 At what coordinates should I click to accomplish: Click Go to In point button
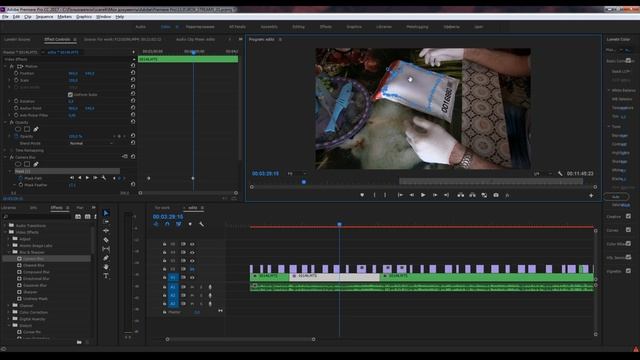(x=400, y=195)
